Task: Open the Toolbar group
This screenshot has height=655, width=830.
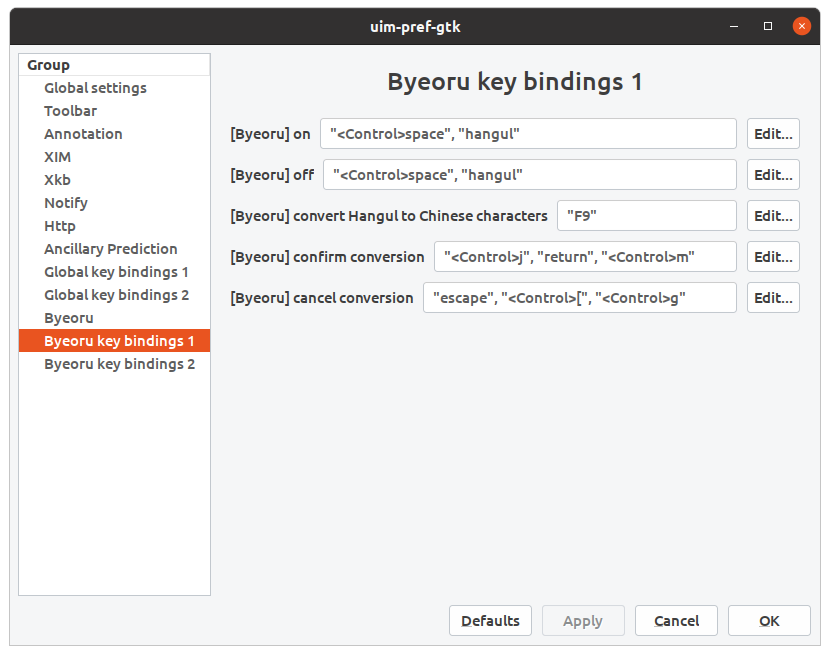Action: 114,111
